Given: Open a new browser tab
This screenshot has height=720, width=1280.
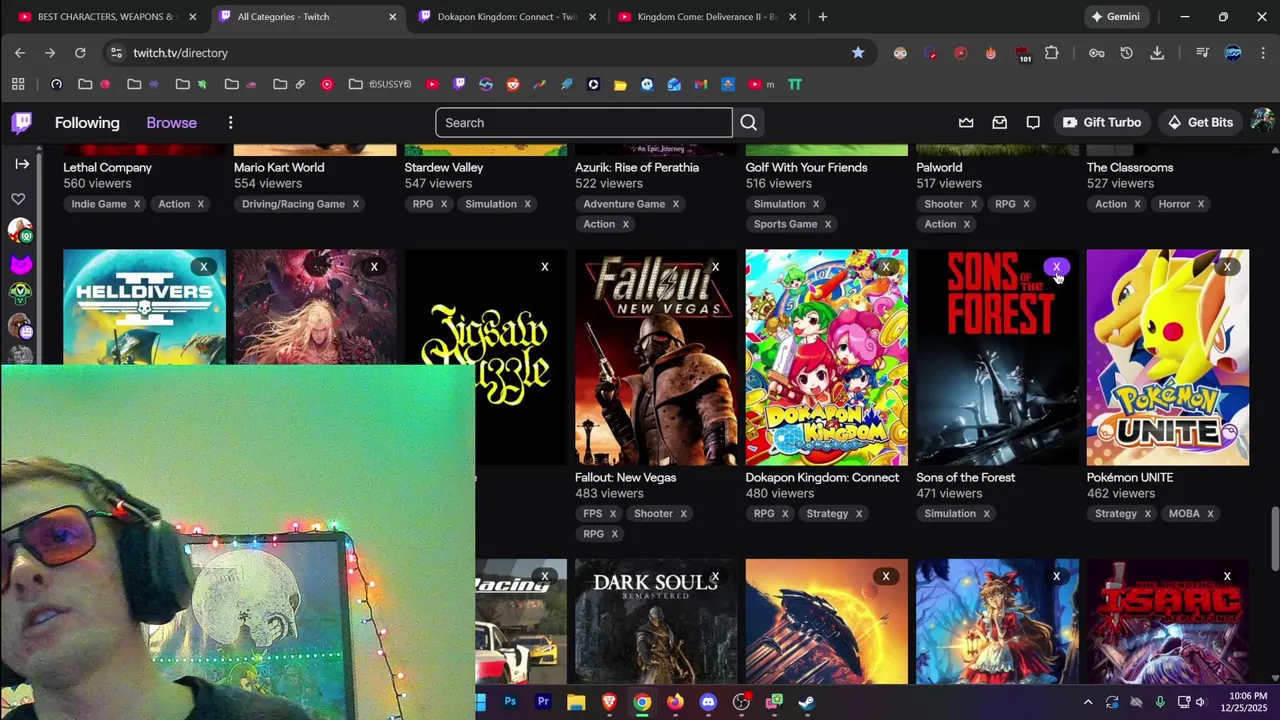Looking at the screenshot, I should [x=822, y=16].
